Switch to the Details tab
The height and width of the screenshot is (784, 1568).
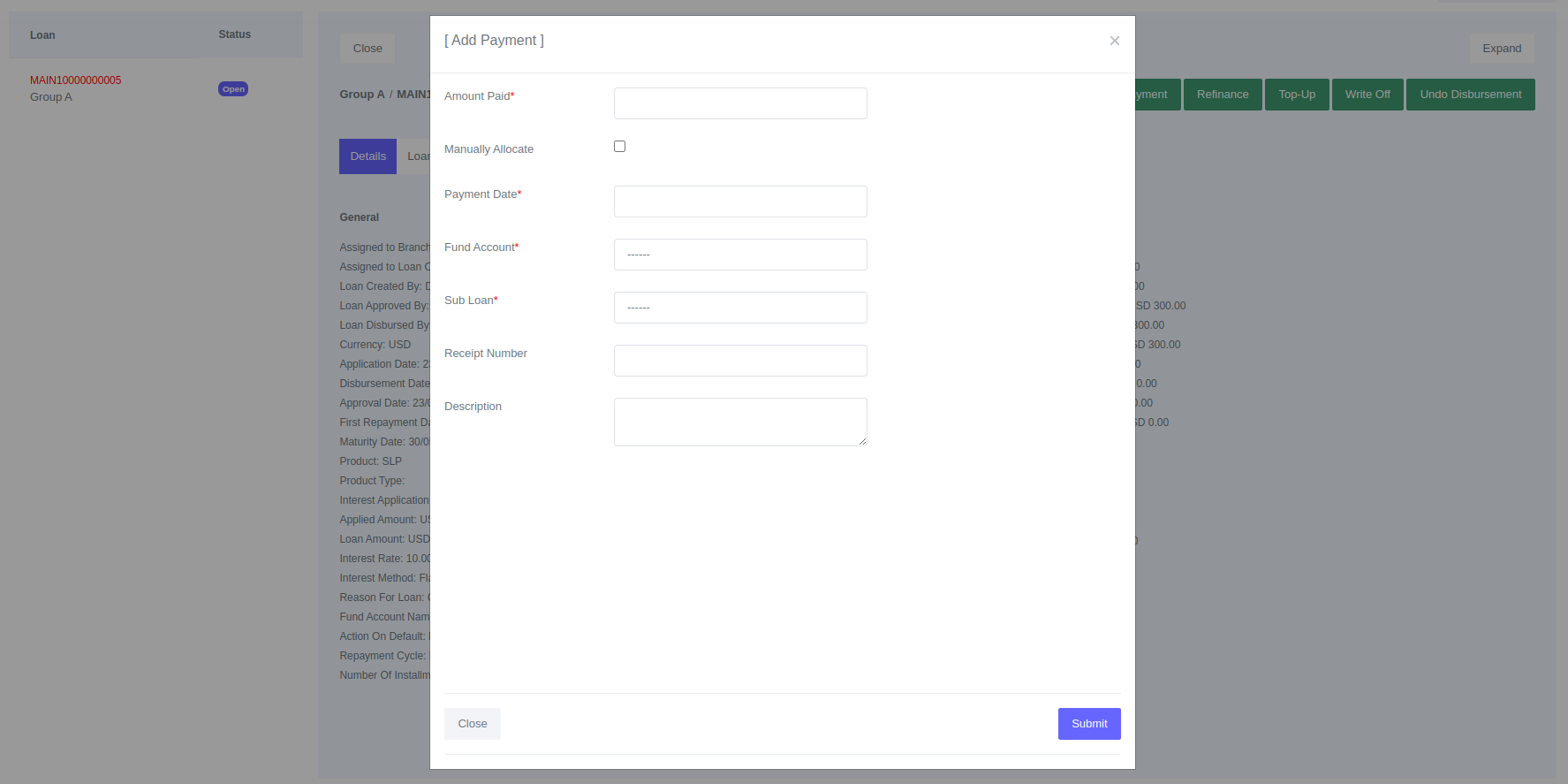pyautogui.click(x=367, y=156)
